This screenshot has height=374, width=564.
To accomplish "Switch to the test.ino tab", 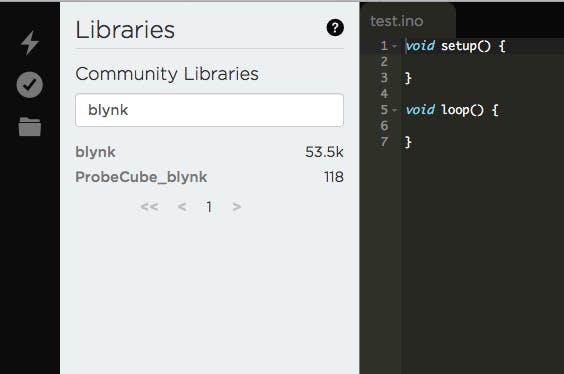I will (397, 21).
